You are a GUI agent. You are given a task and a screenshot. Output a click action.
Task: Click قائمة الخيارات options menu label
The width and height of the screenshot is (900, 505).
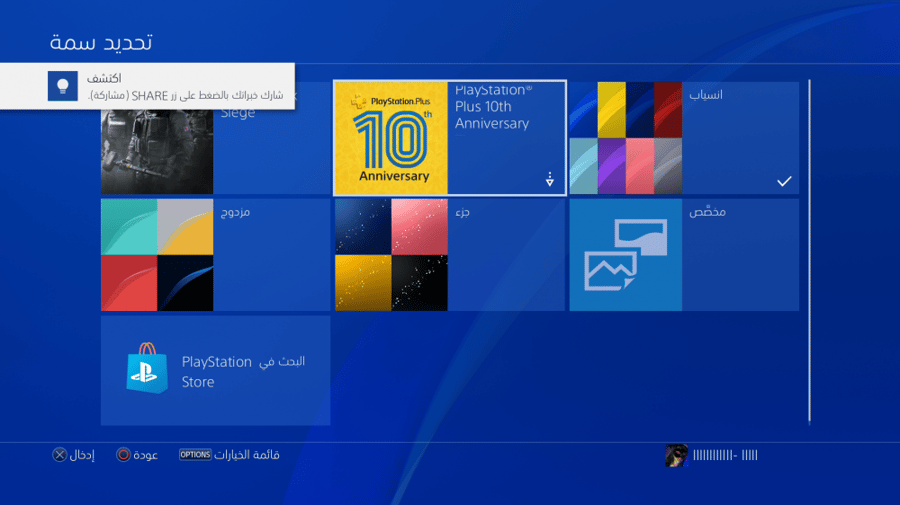tap(247, 454)
